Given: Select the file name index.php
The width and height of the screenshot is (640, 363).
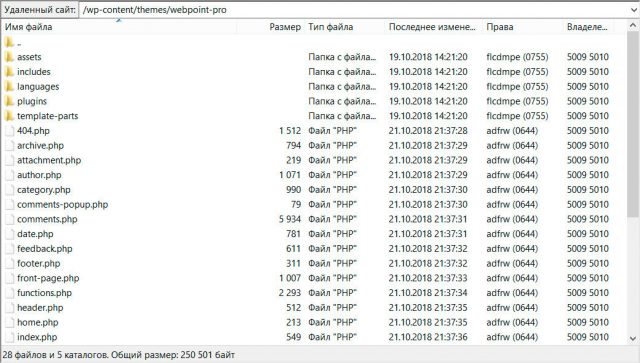Looking at the screenshot, I should coord(37,337).
